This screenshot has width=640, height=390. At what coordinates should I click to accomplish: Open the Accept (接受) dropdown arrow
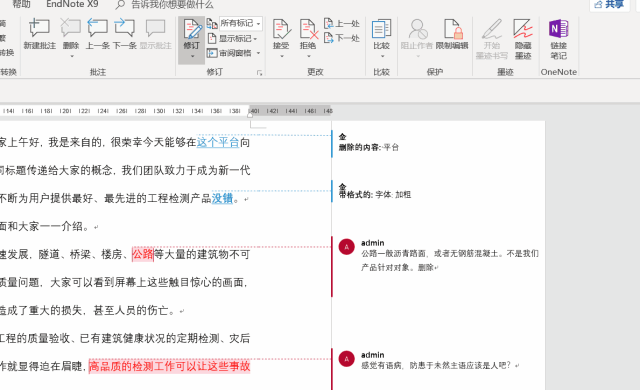(282, 56)
